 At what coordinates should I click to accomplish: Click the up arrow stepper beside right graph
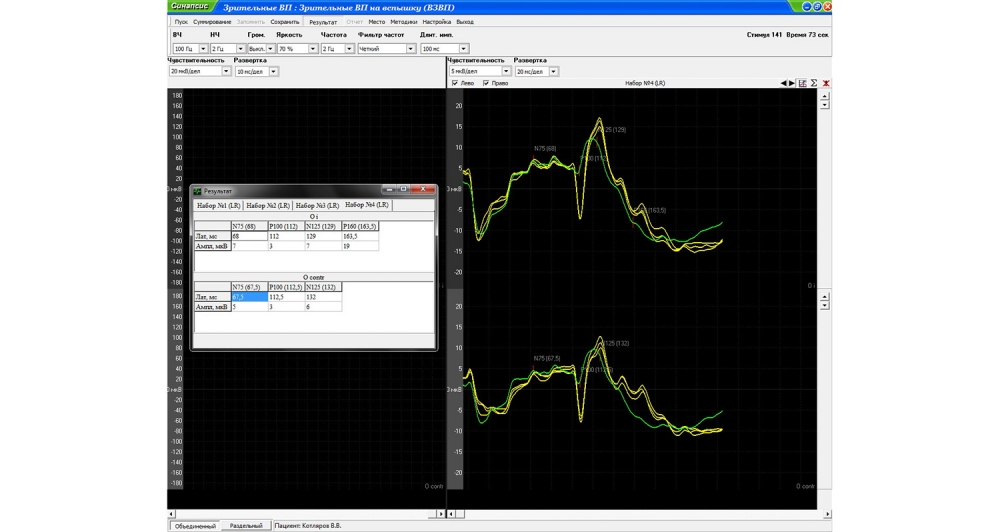[824, 95]
